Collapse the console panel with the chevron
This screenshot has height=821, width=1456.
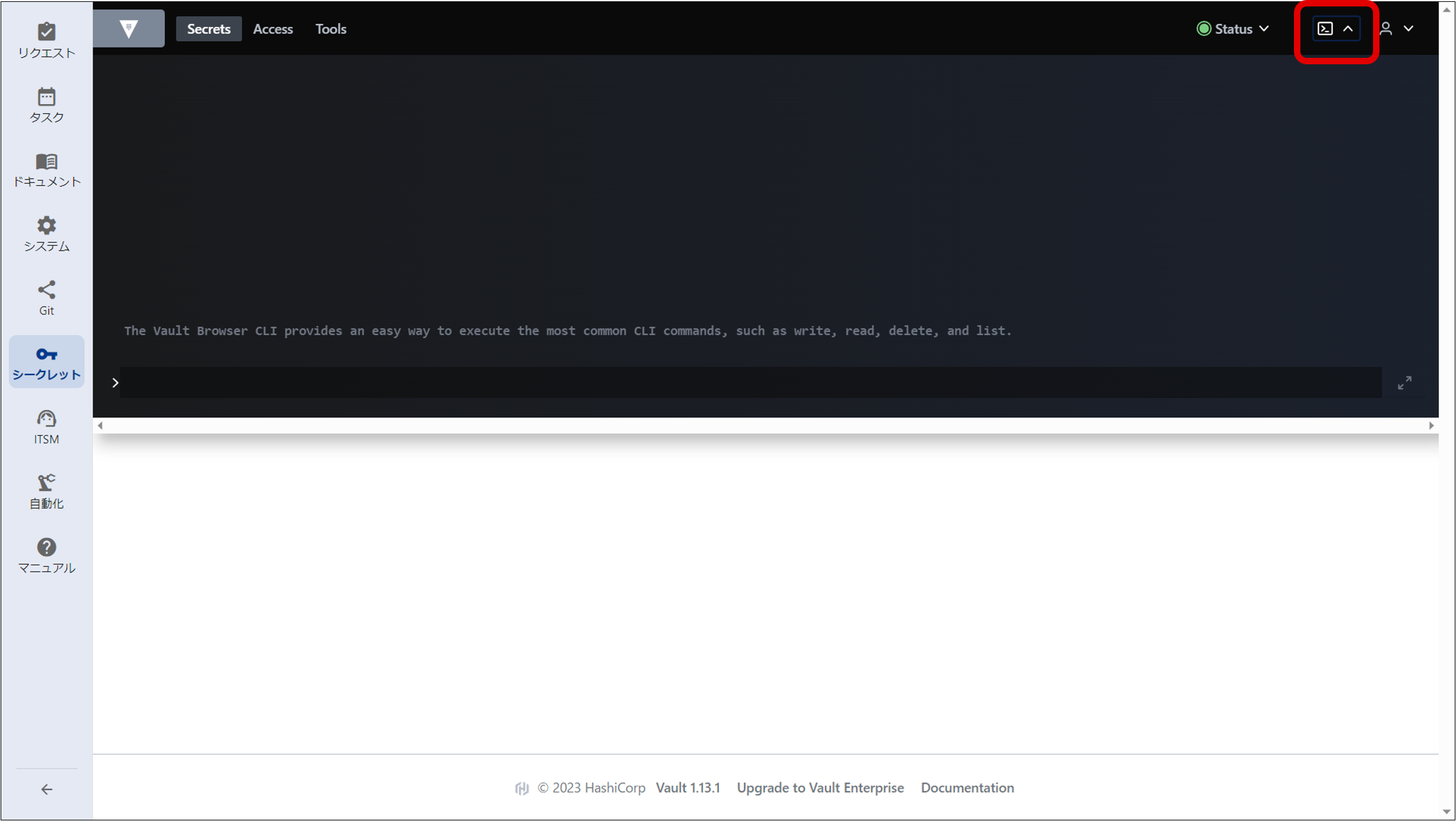coord(1348,28)
